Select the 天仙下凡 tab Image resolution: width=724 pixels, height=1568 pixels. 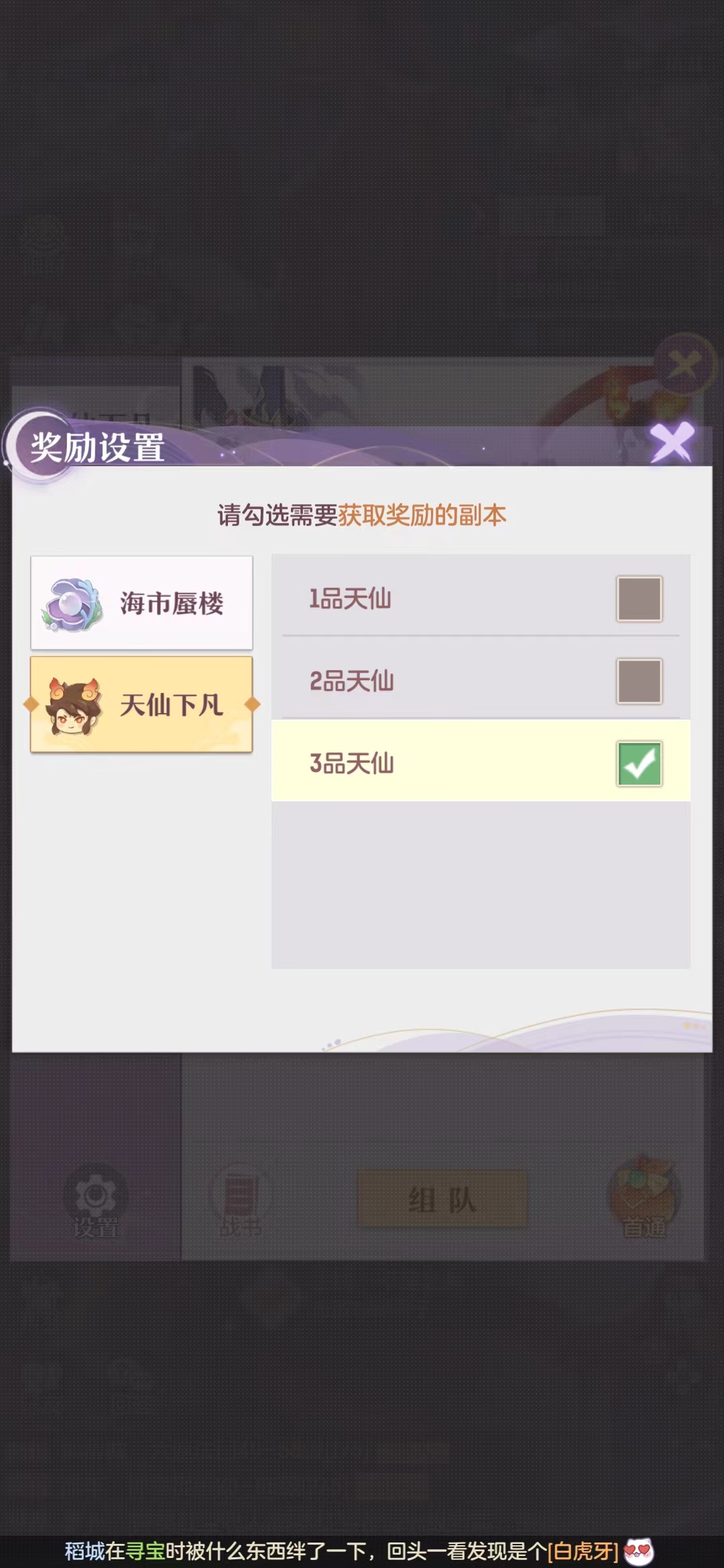tap(141, 704)
